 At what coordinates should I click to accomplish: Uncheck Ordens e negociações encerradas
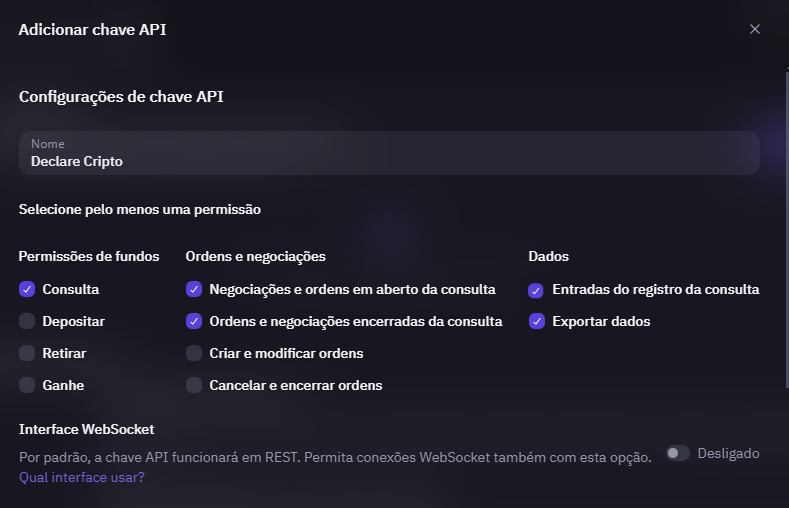(x=194, y=321)
